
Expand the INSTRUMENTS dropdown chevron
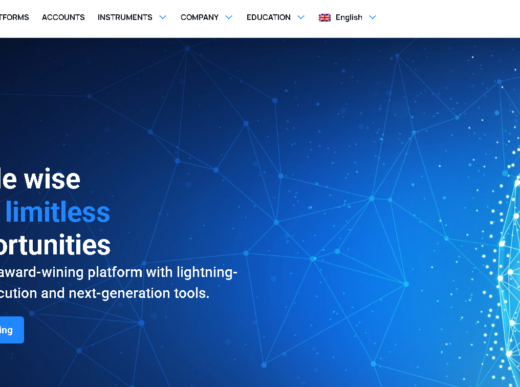coord(163,17)
